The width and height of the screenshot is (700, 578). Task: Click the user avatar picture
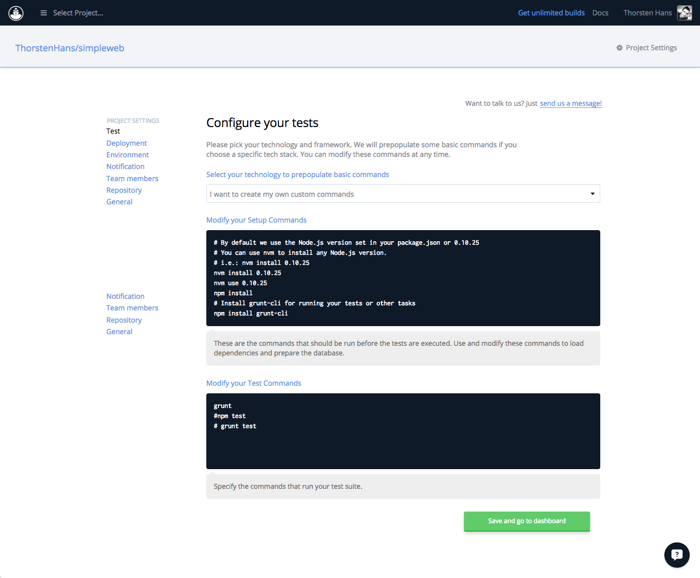coord(684,13)
